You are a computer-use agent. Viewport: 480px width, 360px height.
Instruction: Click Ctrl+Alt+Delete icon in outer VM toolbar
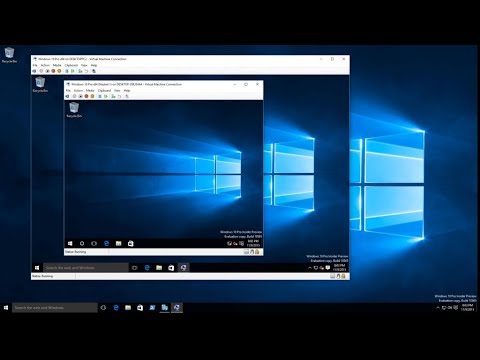click(34, 71)
